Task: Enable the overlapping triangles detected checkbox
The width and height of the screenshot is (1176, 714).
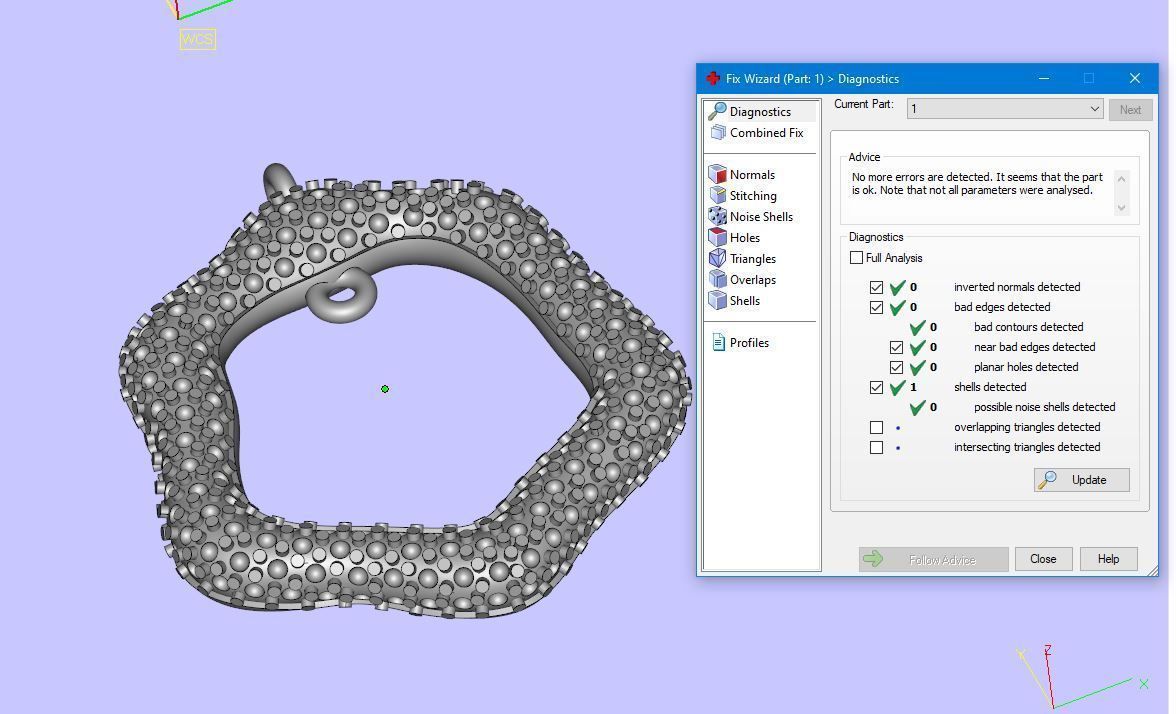Action: click(877, 427)
